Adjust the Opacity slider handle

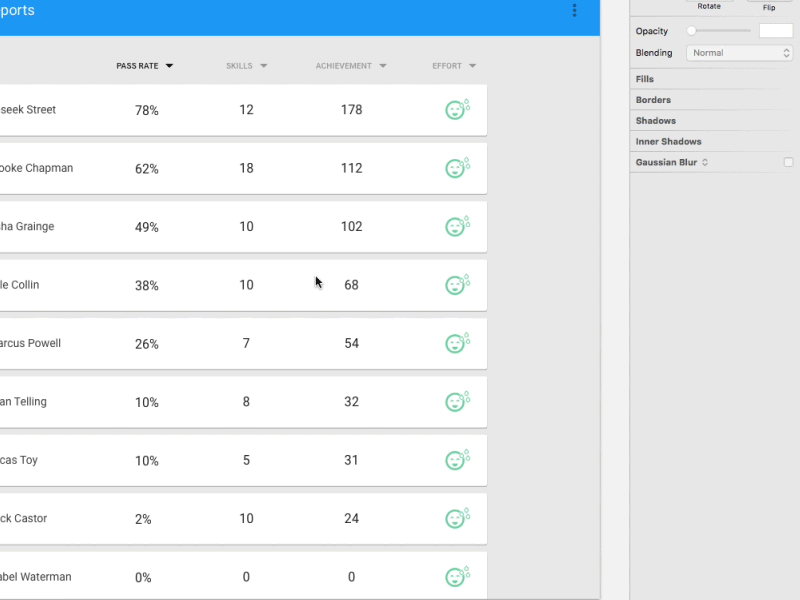[x=691, y=30]
